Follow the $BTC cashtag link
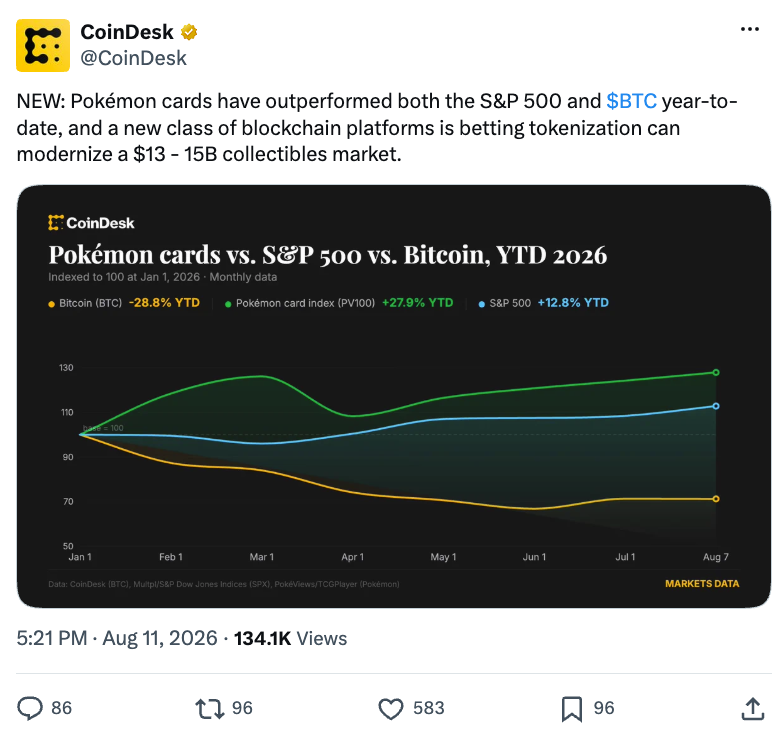This screenshot has width=776, height=736. 631,101
